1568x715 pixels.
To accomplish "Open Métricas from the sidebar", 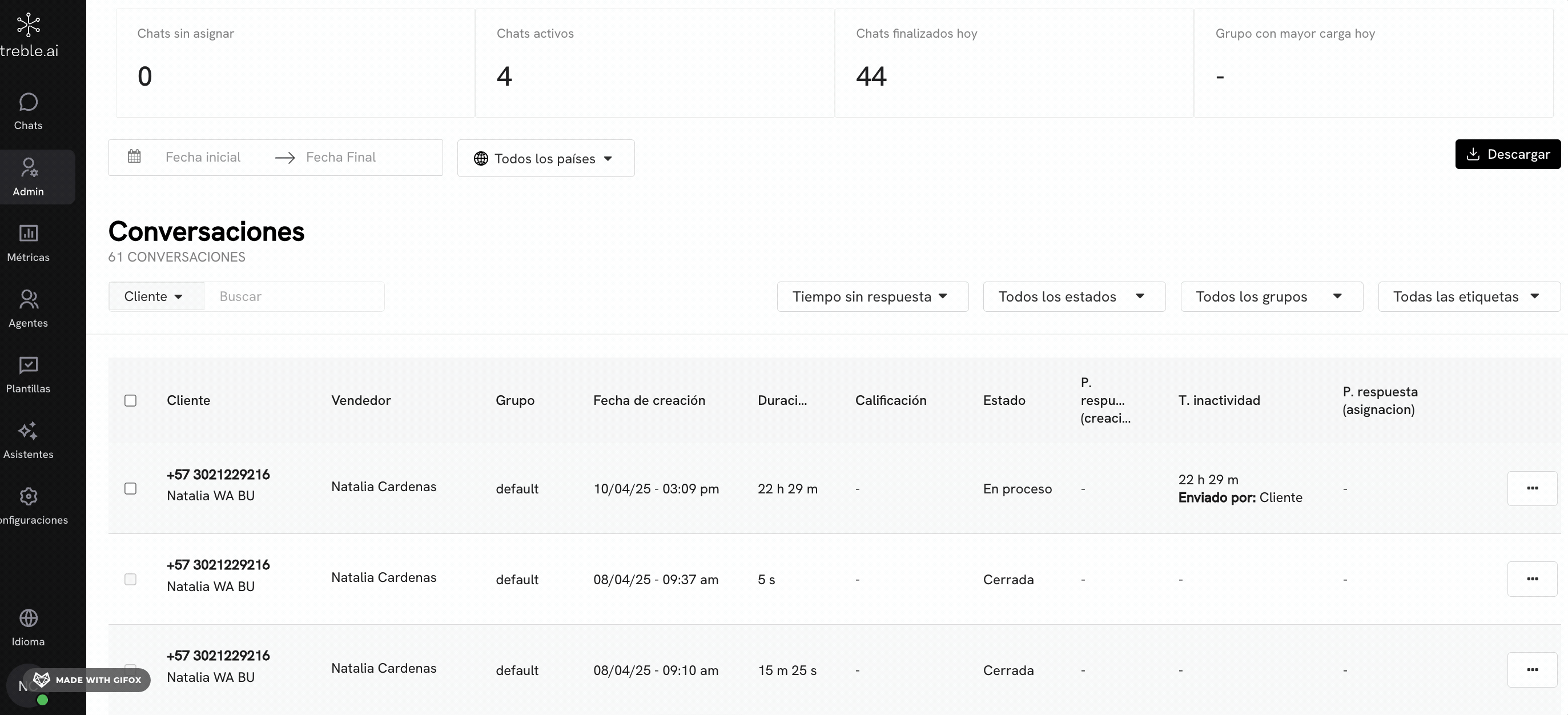I will 28,233.
